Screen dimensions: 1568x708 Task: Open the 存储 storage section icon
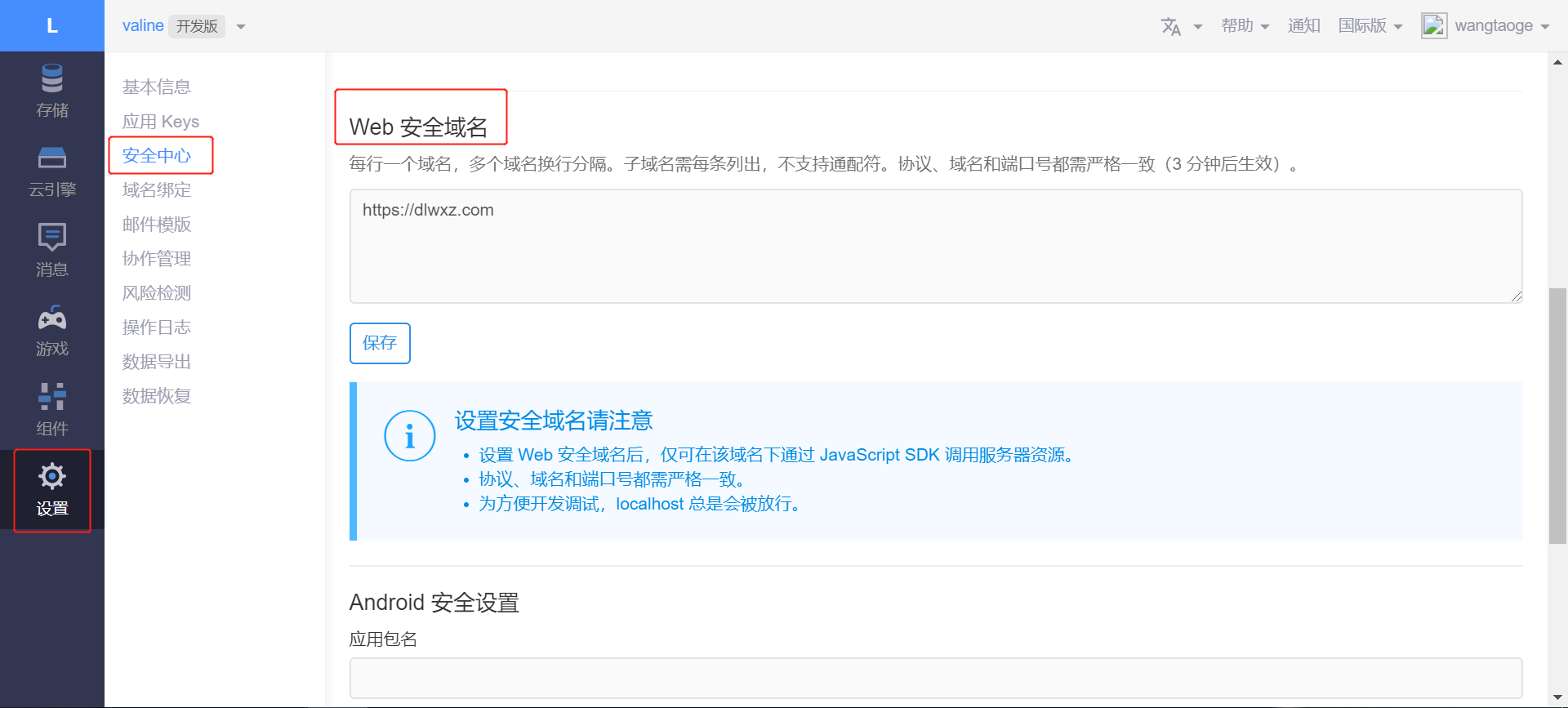(x=52, y=79)
